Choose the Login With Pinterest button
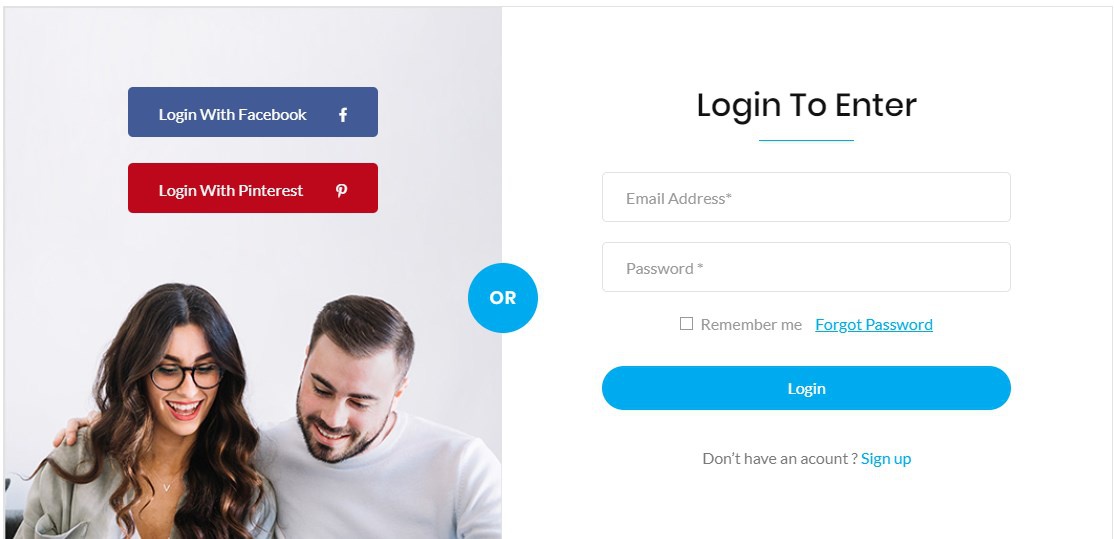The height and width of the screenshot is (539, 1114). coord(253,188)
